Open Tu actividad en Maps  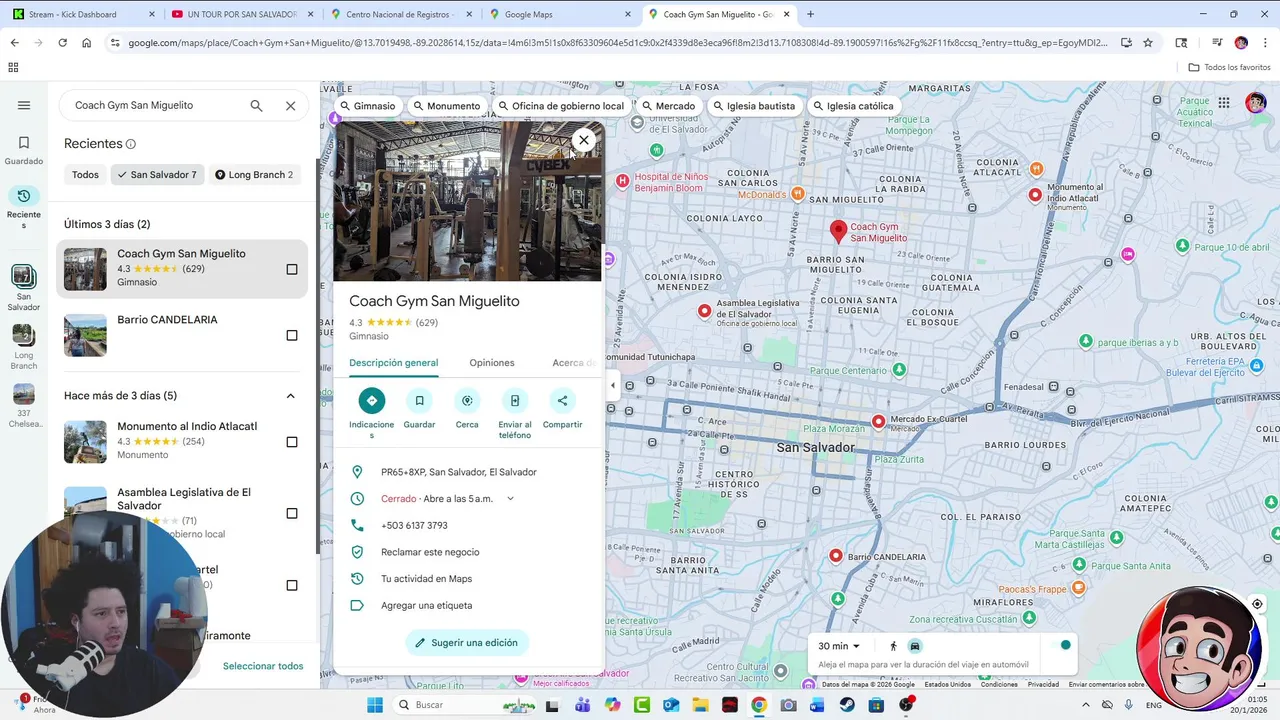pos(426,579)
